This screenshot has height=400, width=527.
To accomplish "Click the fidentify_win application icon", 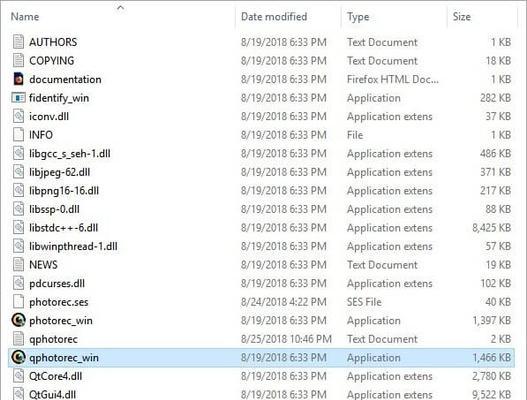I will [18, 97].
